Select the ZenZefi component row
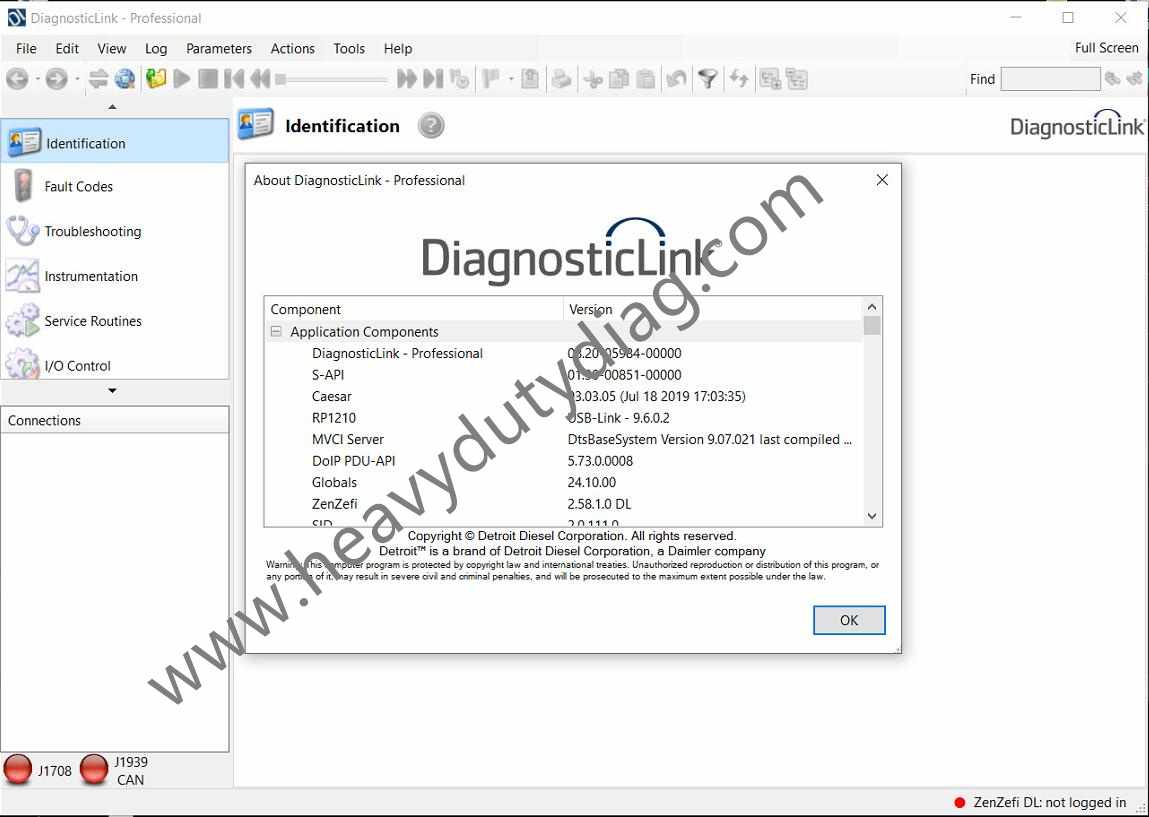1149x817 pixels. click(564, 503)
